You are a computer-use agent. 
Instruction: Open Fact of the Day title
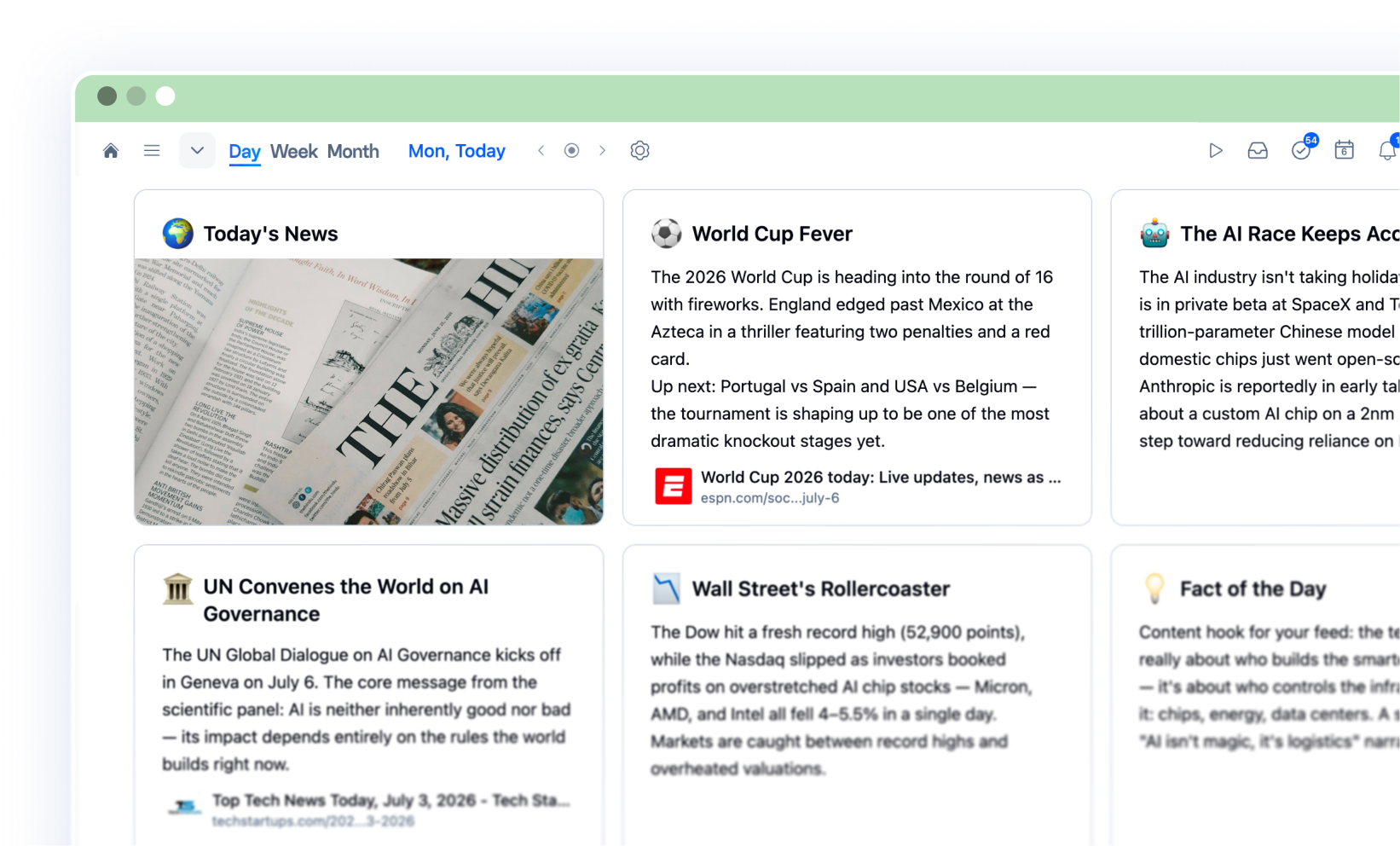coord(1252,588)
